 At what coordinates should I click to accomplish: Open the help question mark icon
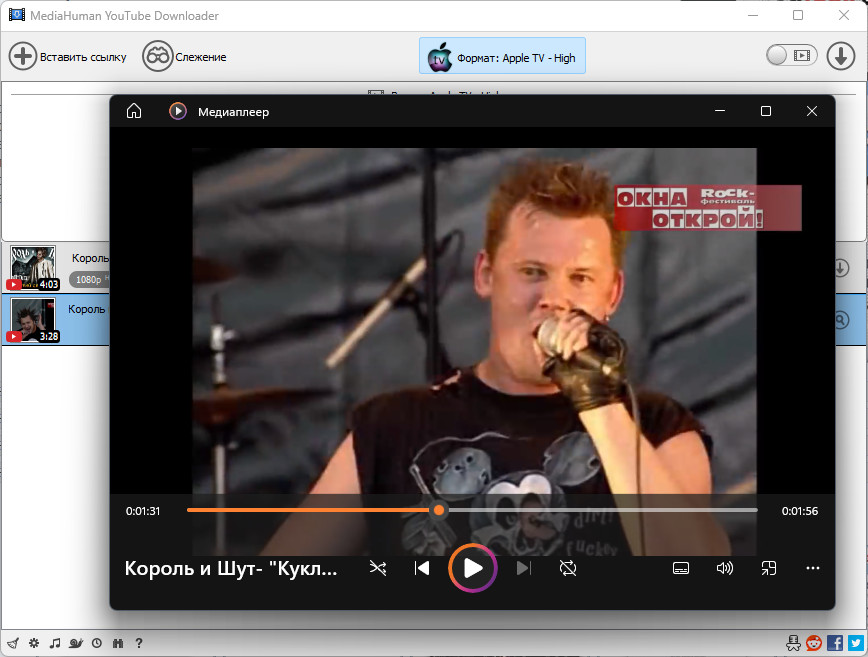point(139,643)
